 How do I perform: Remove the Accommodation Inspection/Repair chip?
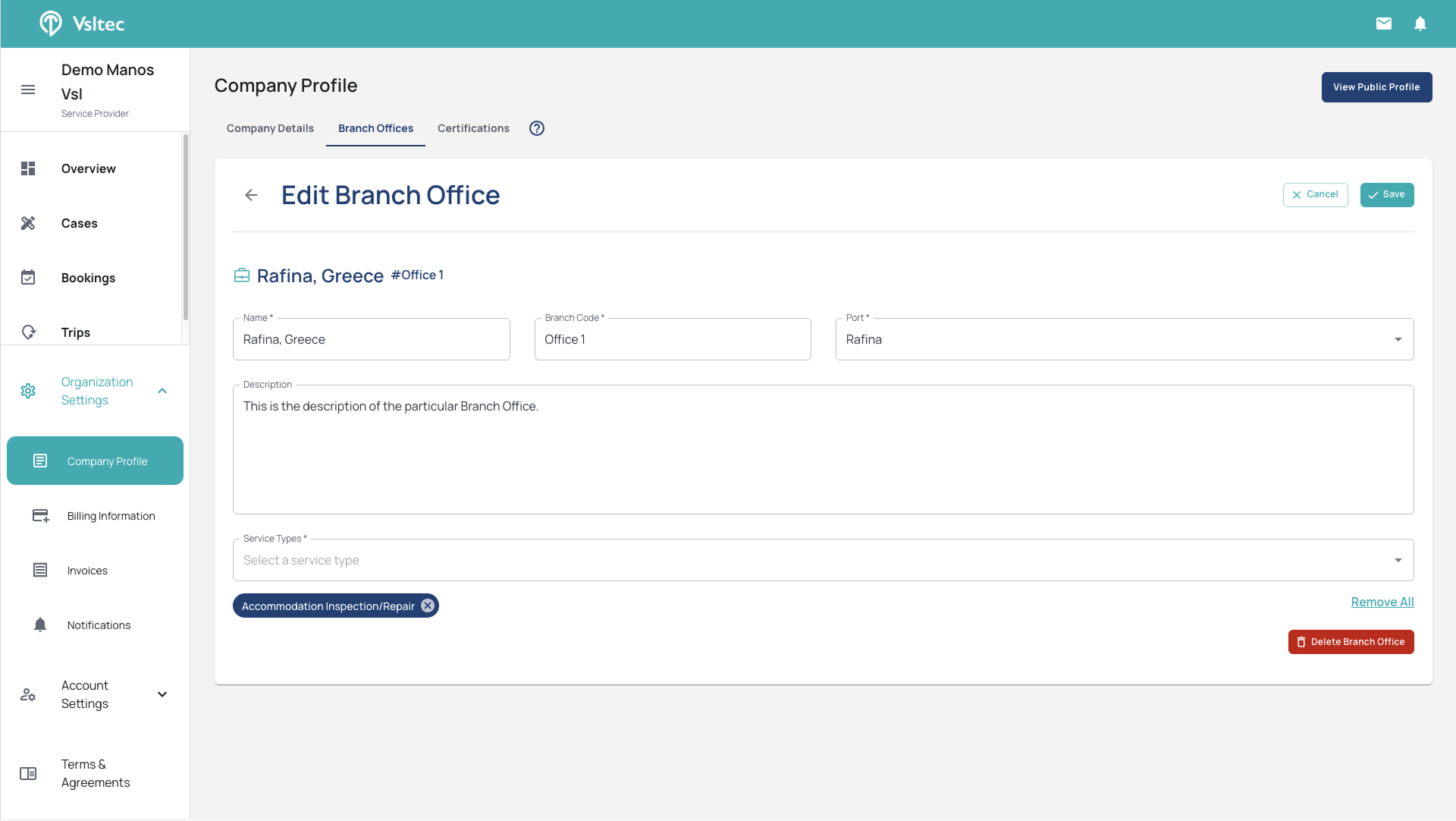tap(428, 606)
